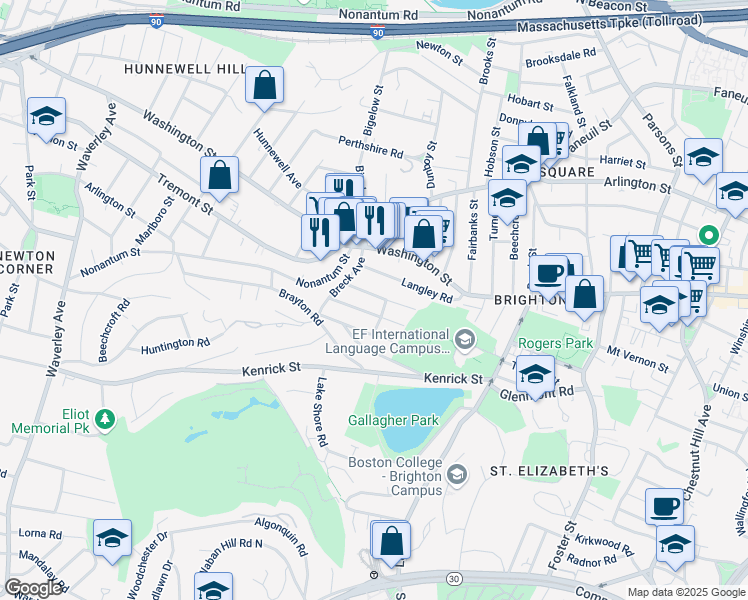The height and width of the screenshot is (600, 748).
Task: Select the Rogers Park label
Action: (x=555, y=343)
